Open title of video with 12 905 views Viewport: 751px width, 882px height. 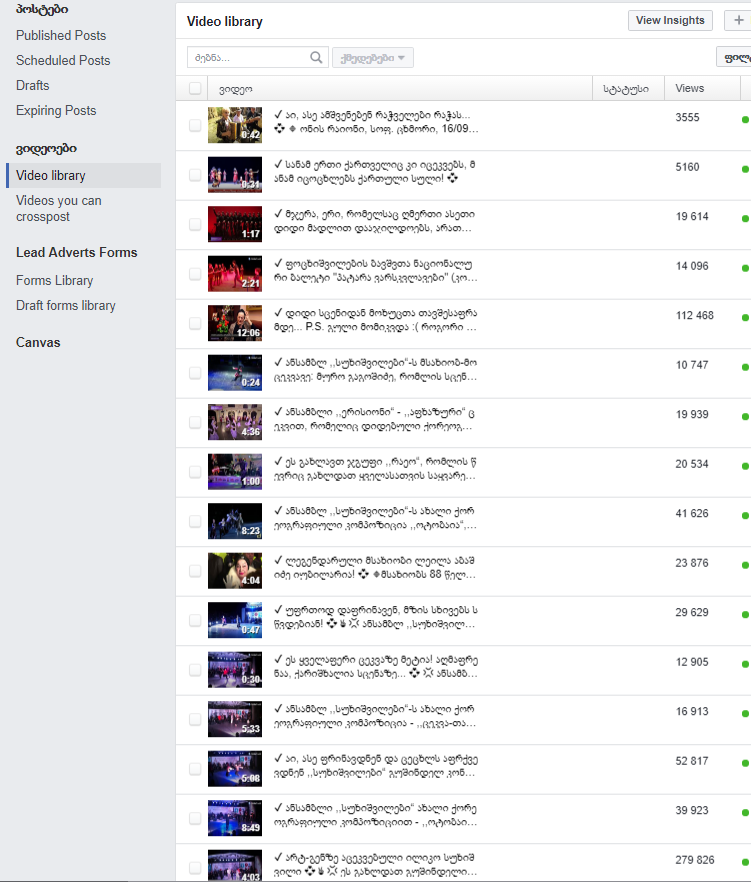pos(376,667)
